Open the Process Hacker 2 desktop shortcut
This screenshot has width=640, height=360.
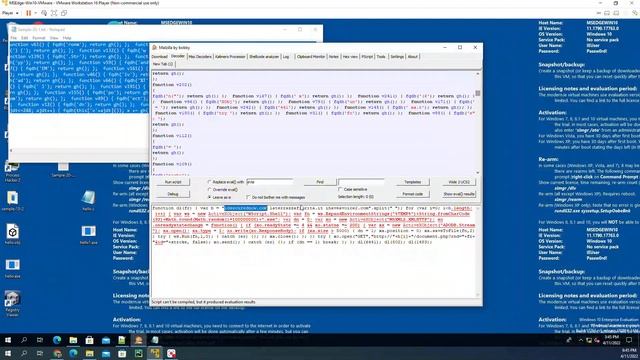pyautogui.click(x=12, y=171)
